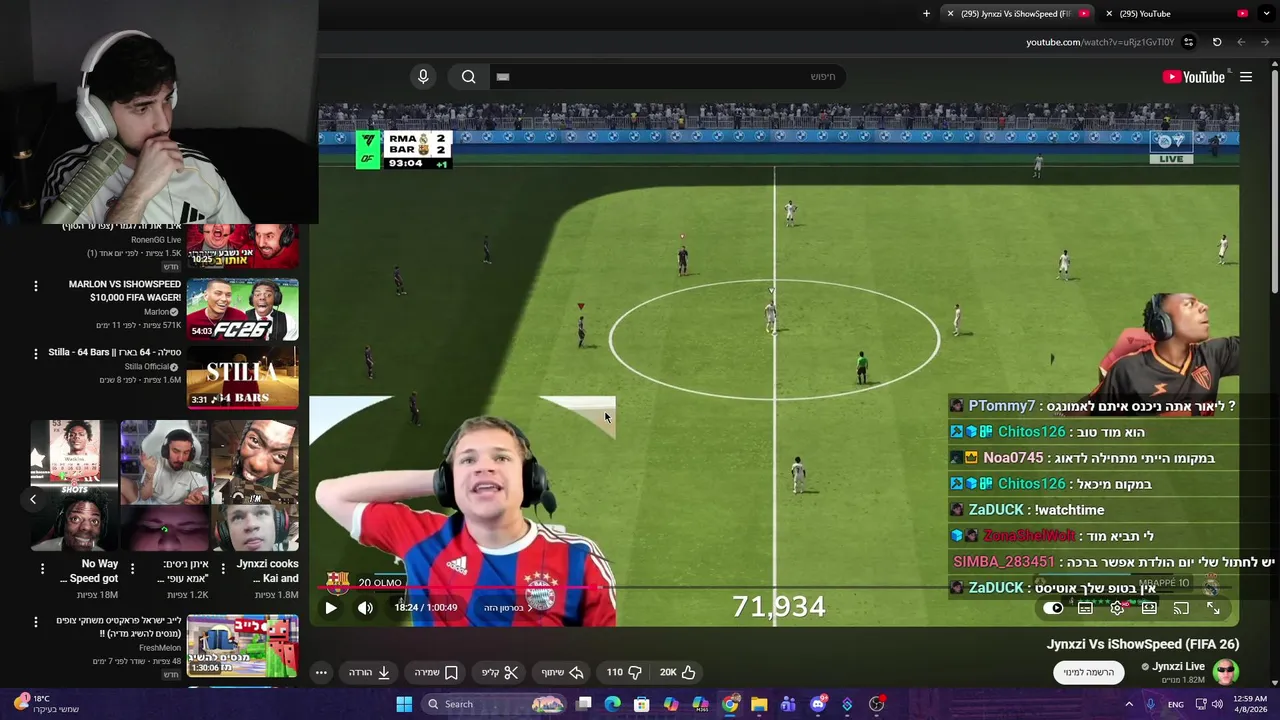The image size is (1280, 720).
Task: Open Microsoft Teams from the taskbar
Action: click(x=788, y=704)
